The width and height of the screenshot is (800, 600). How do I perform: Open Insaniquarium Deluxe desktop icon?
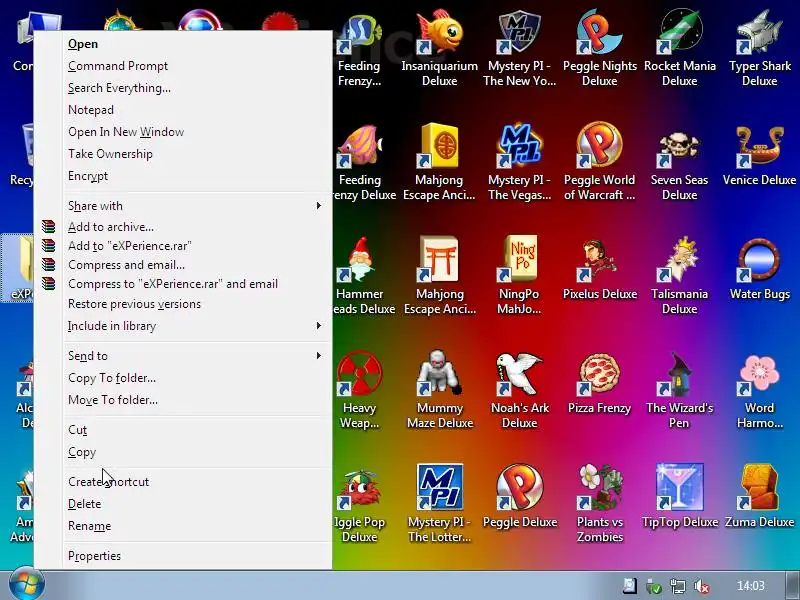click(x=439, y=33)
